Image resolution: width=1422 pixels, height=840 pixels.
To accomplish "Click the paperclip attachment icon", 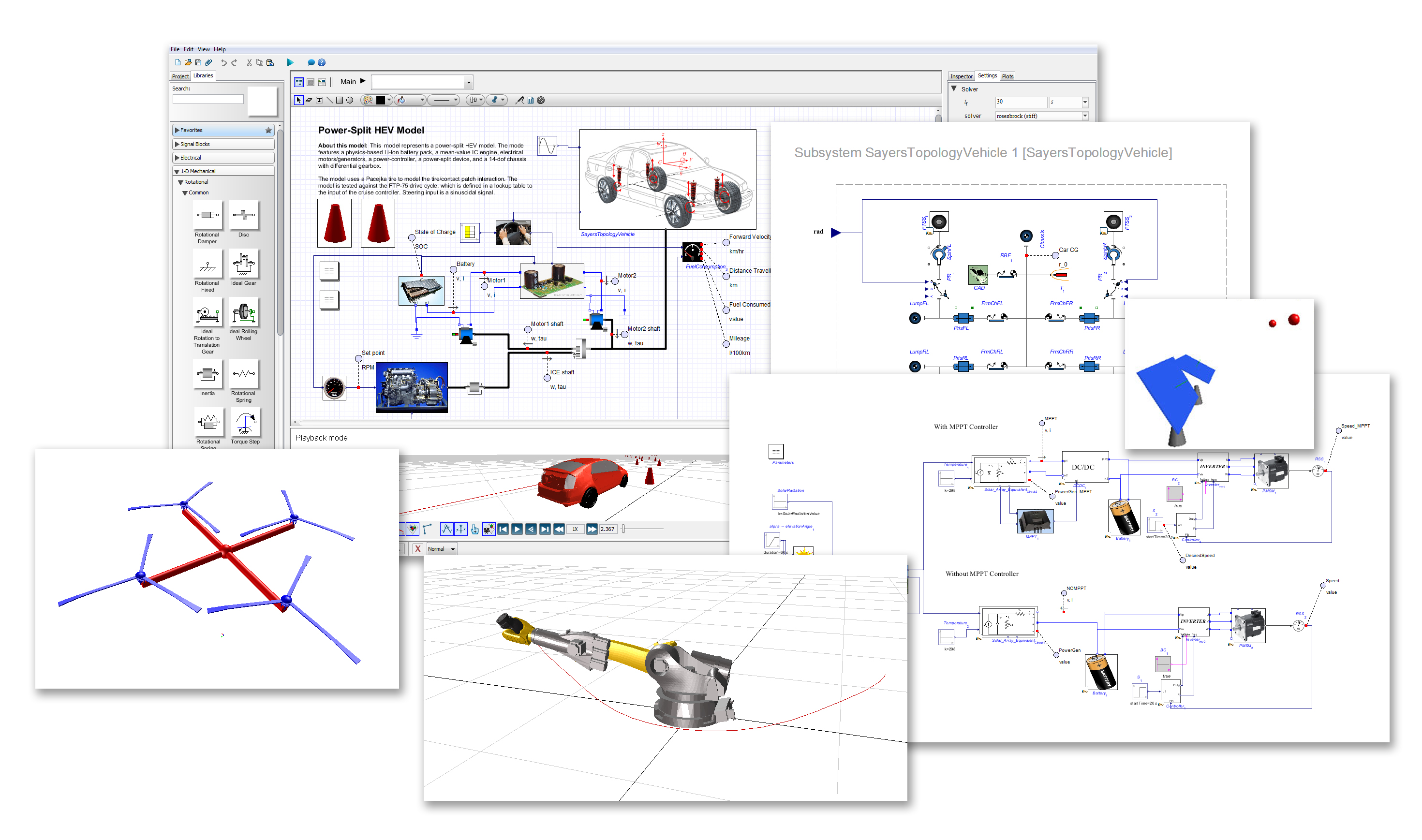I will (x=208, y=62).
